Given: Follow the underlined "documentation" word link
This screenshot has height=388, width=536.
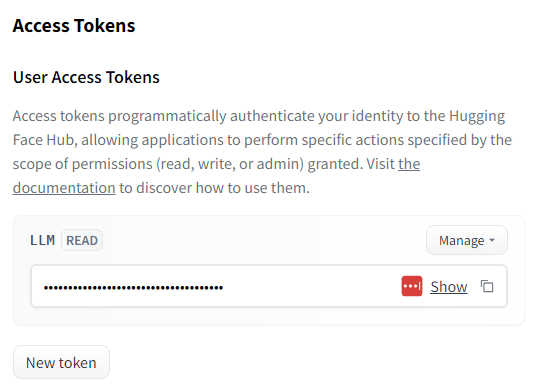Looking at the screenshot, I should pos(64,188).
